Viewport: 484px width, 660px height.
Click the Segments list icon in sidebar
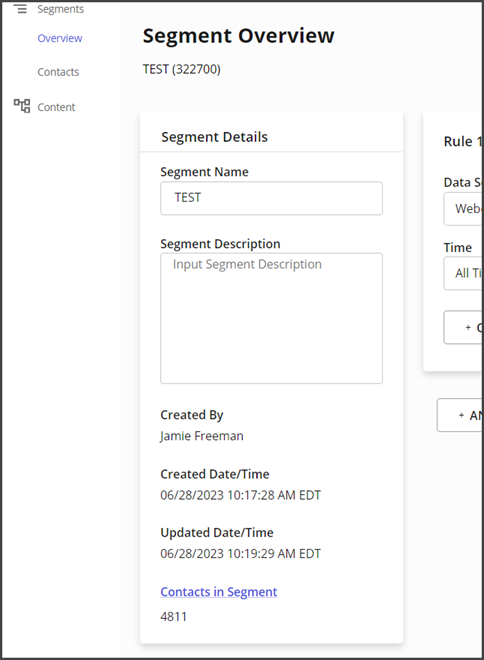(21, 9)
